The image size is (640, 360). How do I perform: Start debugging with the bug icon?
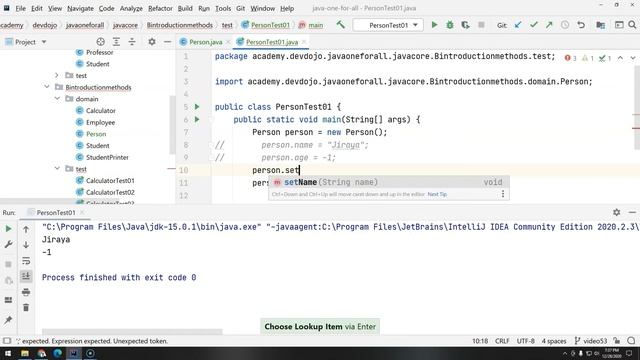click(x=450, y=25)
